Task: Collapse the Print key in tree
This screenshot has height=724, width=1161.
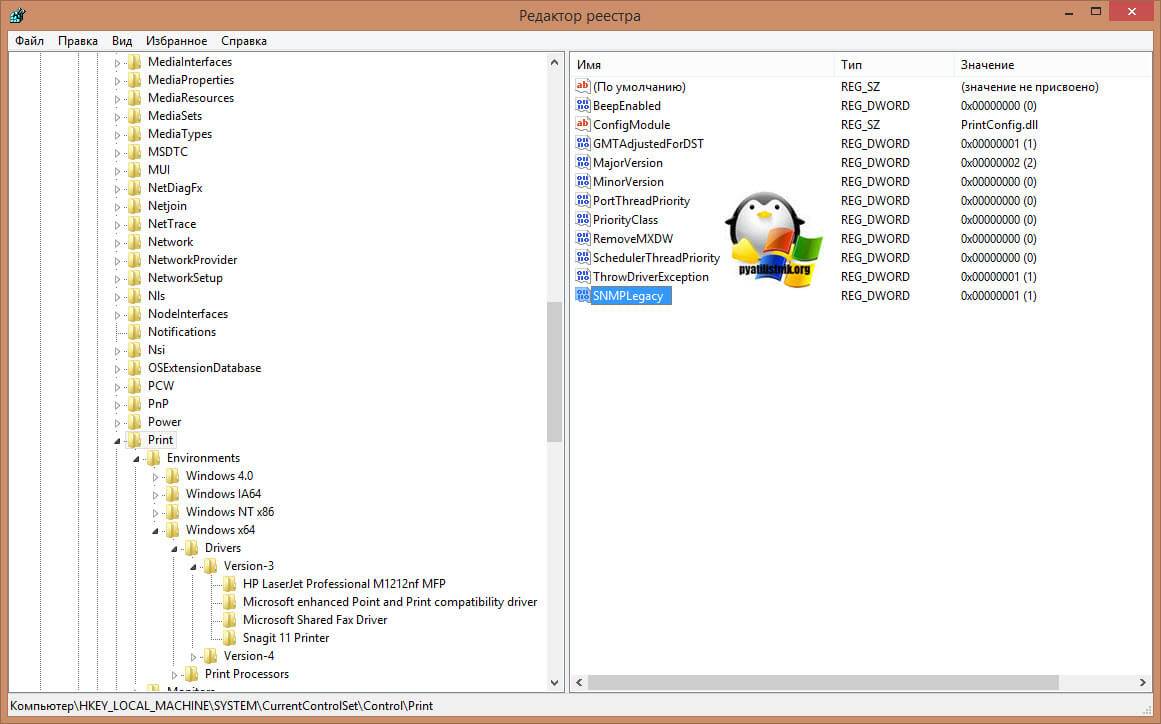Action: [x=117, y=441]
